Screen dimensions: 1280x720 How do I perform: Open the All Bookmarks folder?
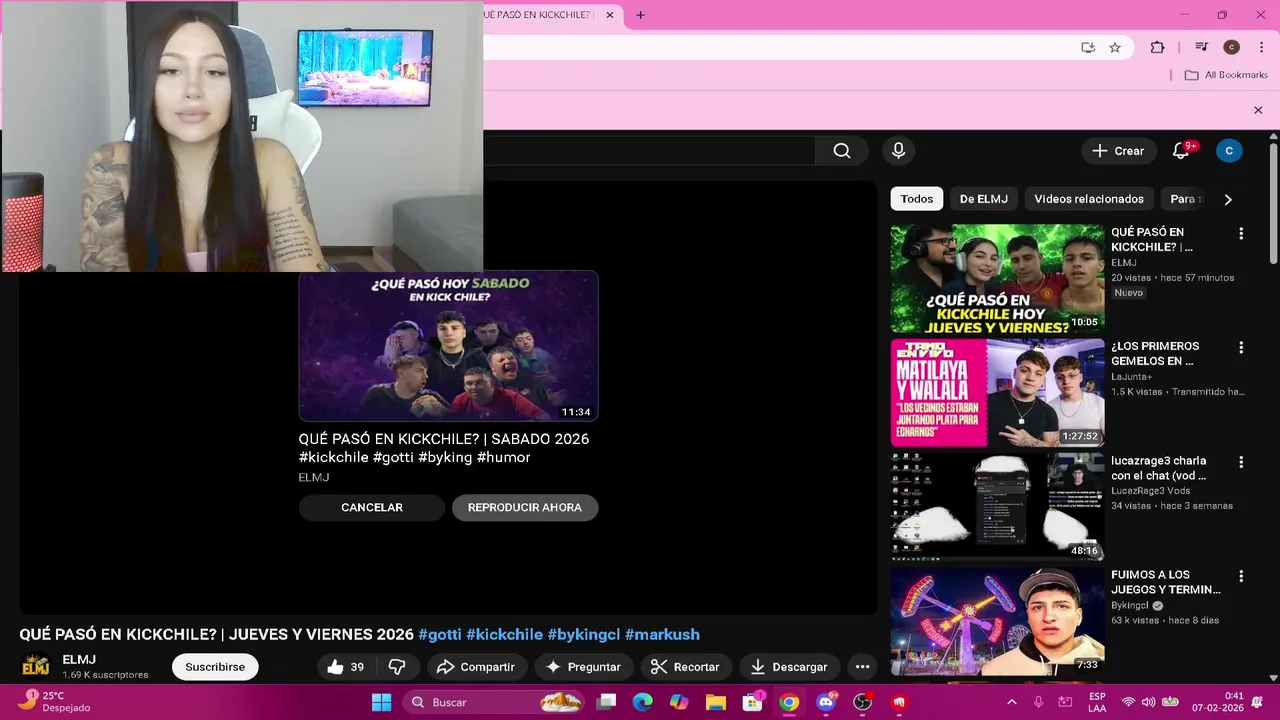(1226, 75)
